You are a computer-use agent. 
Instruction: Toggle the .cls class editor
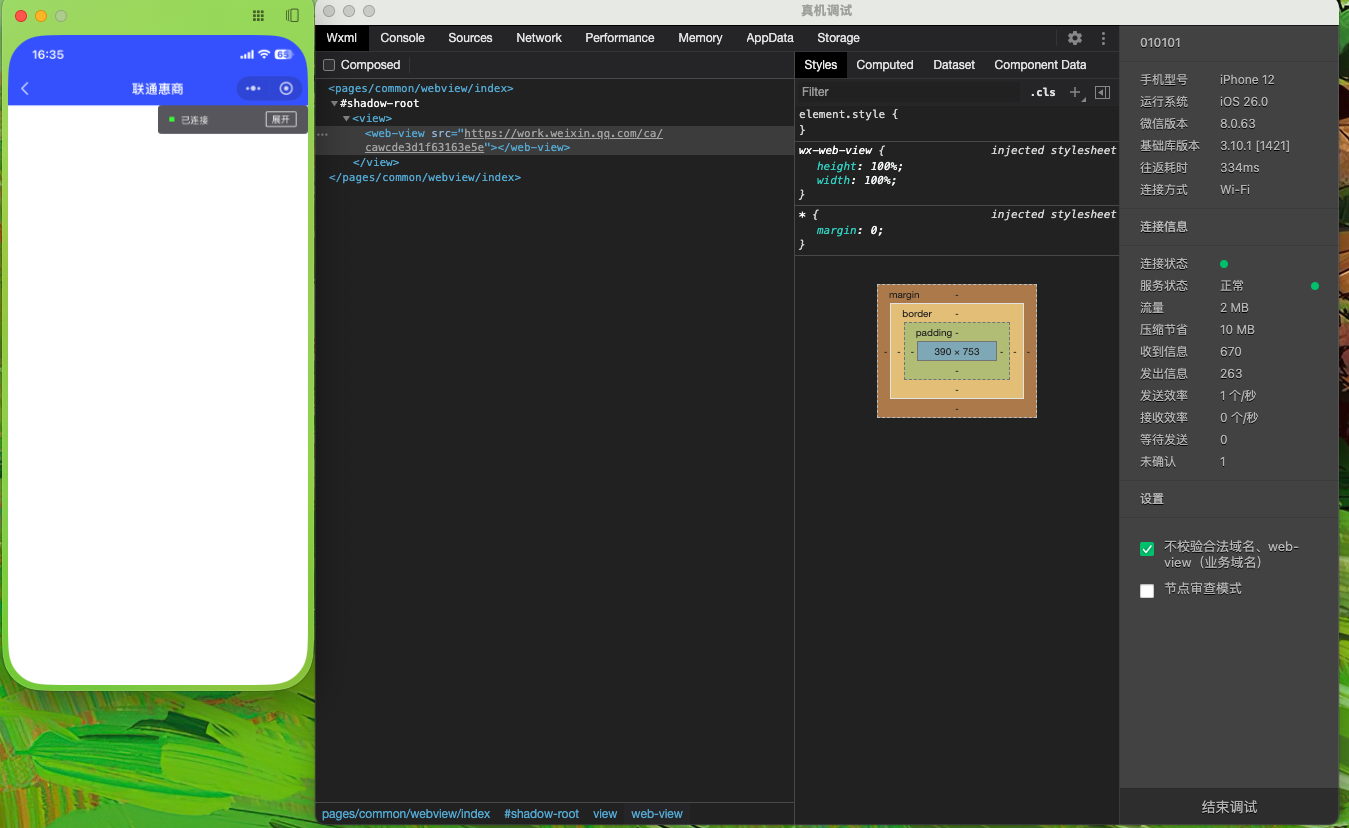(x=1042, y=92)
